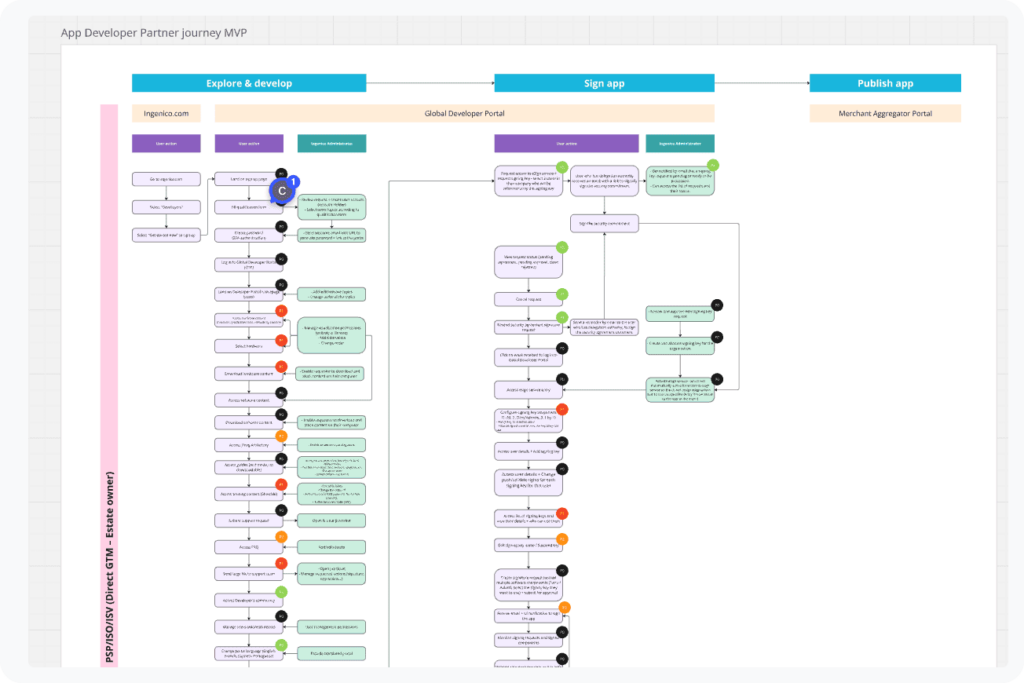The width and height of the screenshot is (1024, 683).
Task: Select the "Go to ingenico.com" flowchart node
Action: pyautogui.click(x=166, y=179)
